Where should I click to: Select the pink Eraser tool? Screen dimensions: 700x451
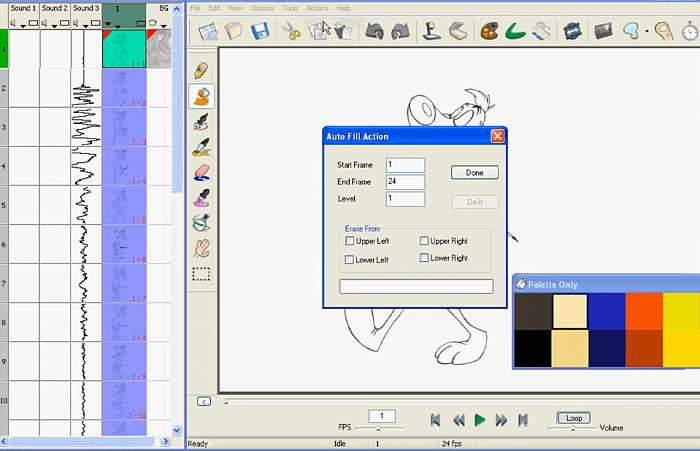point(201,173)
